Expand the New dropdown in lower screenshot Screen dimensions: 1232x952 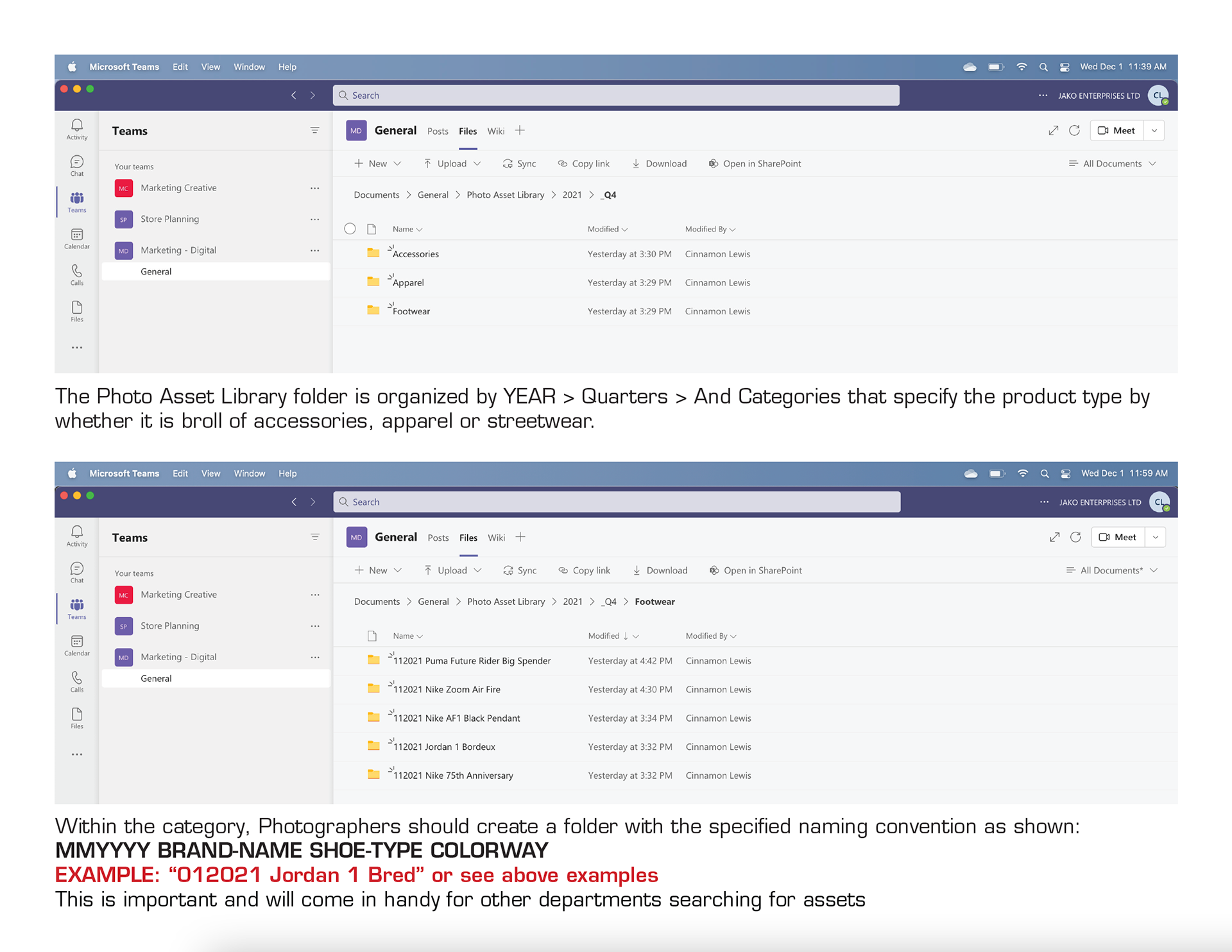point(398,570)
